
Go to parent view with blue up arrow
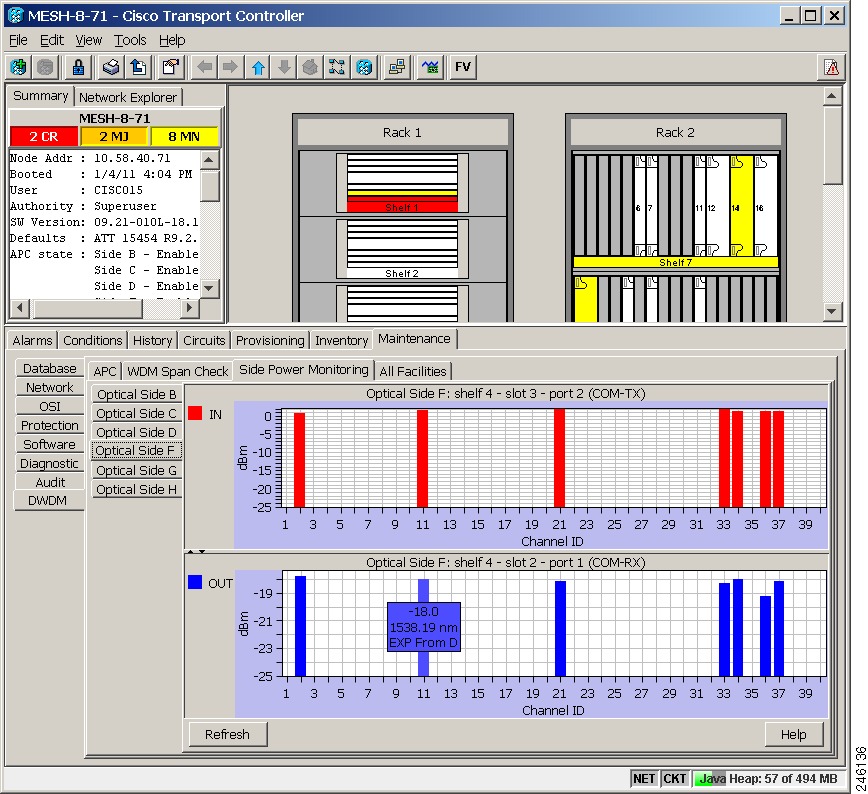click(x=258, y=68)
